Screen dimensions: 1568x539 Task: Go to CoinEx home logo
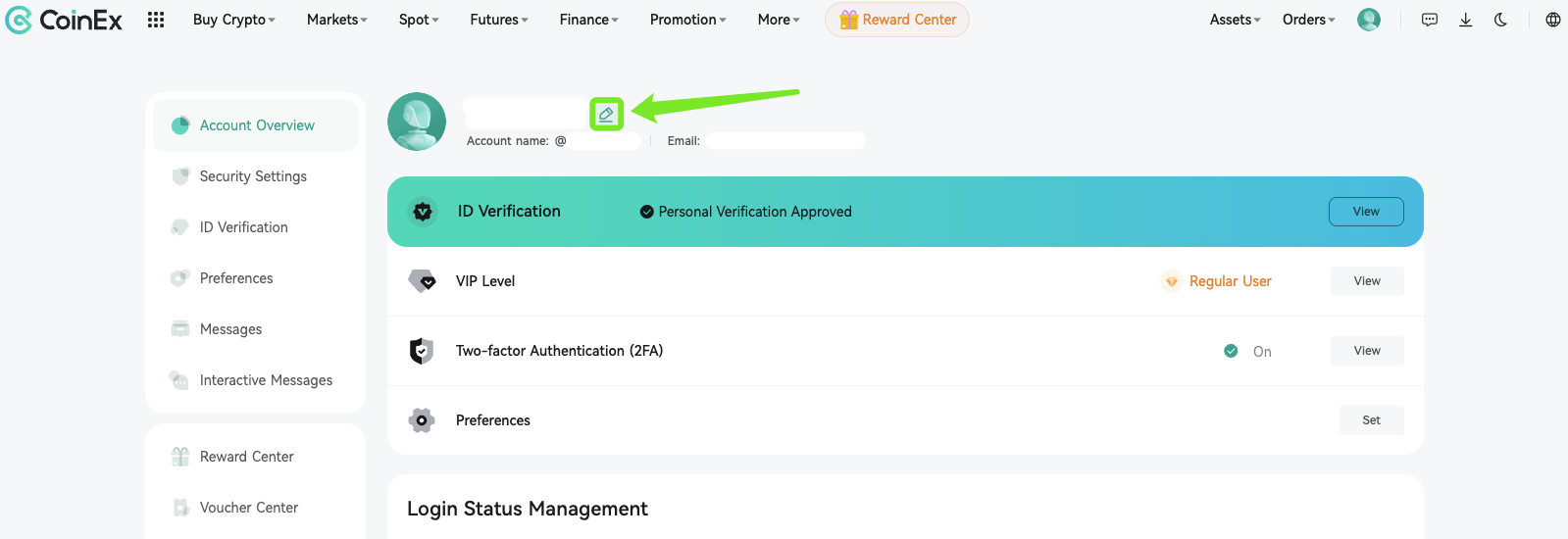[64, 20]
